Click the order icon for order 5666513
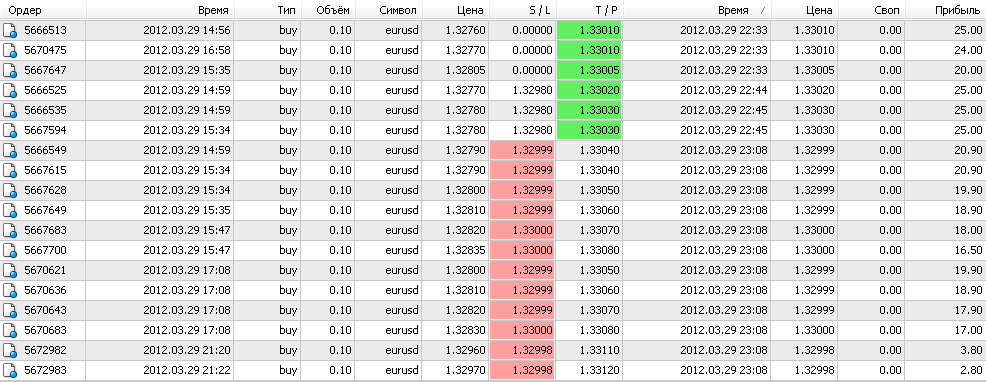Viewport: 986px width, 382px height. tap(9, 31)
